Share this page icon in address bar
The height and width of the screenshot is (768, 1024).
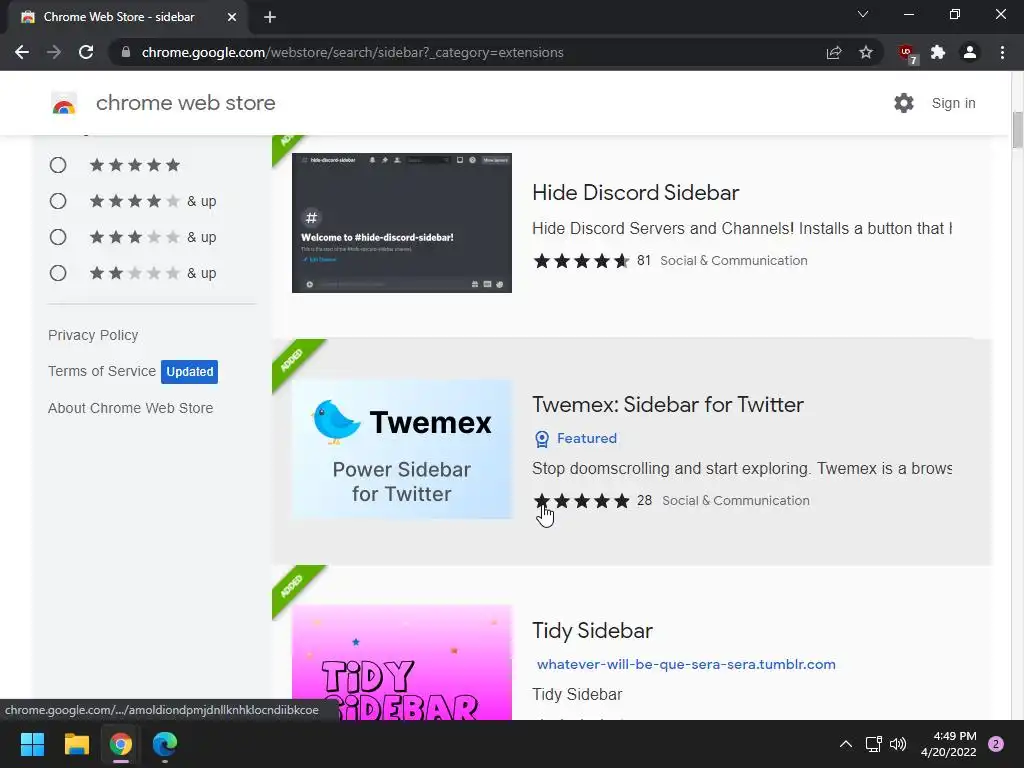click(834, 52)
